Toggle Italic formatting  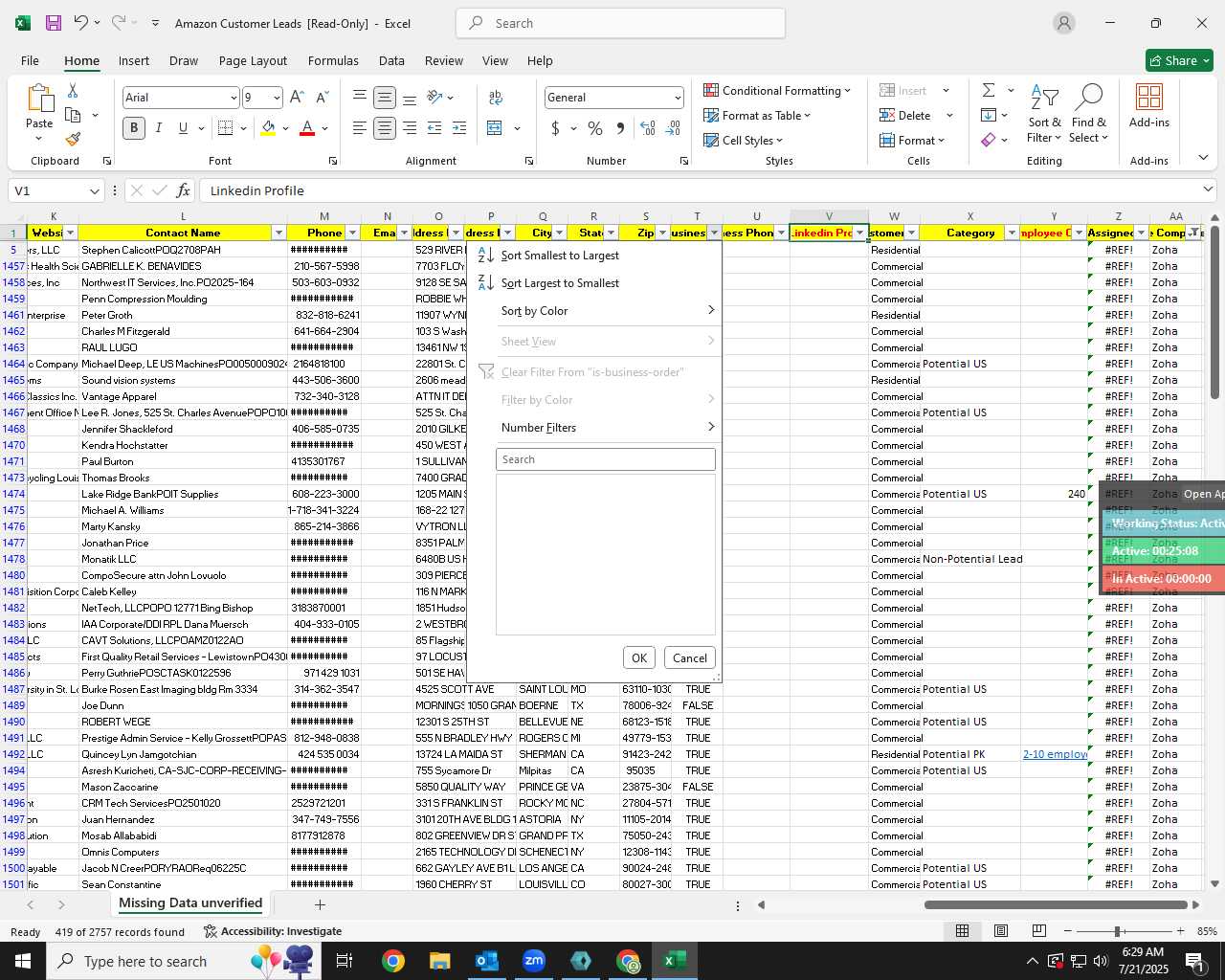pyautogui.click(x=159, y=128)
